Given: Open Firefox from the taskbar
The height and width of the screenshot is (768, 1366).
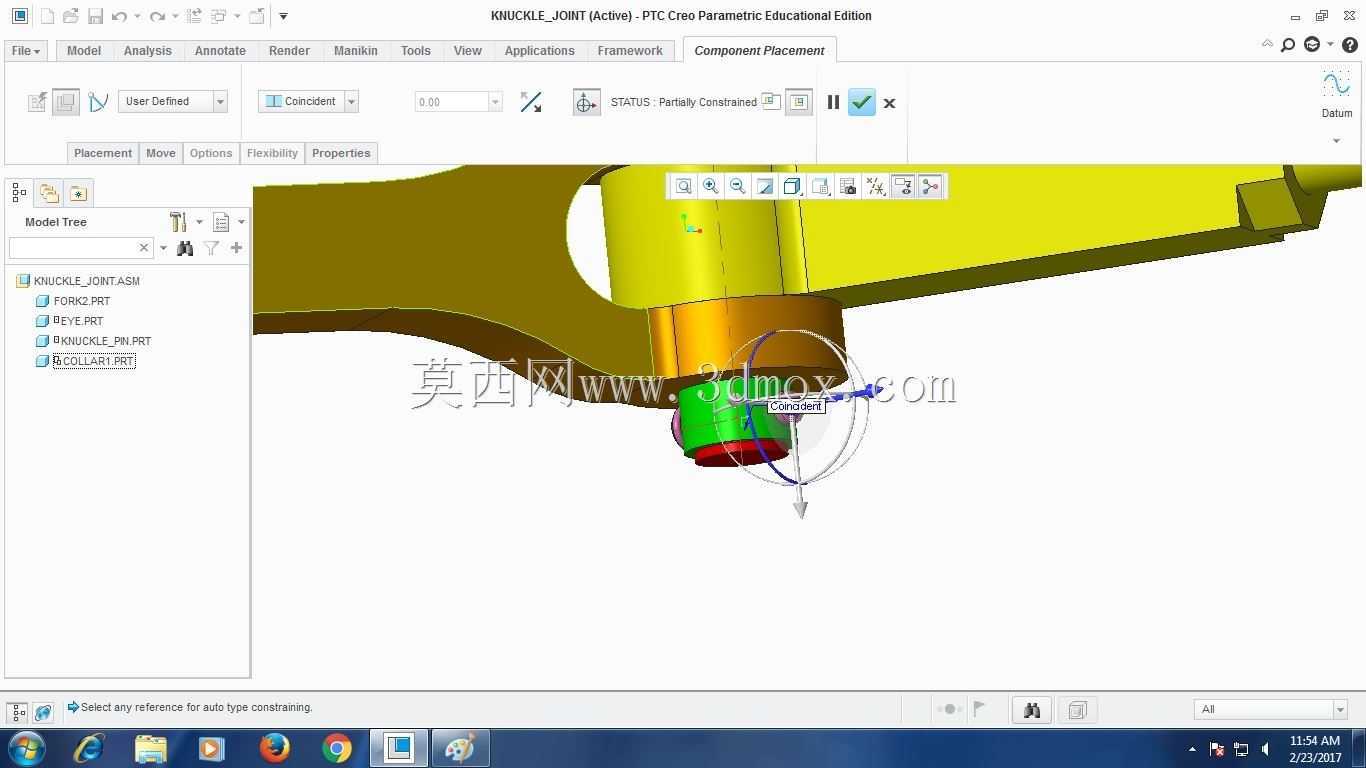Looking at the screenshot, I should click(x=275, y=748).
